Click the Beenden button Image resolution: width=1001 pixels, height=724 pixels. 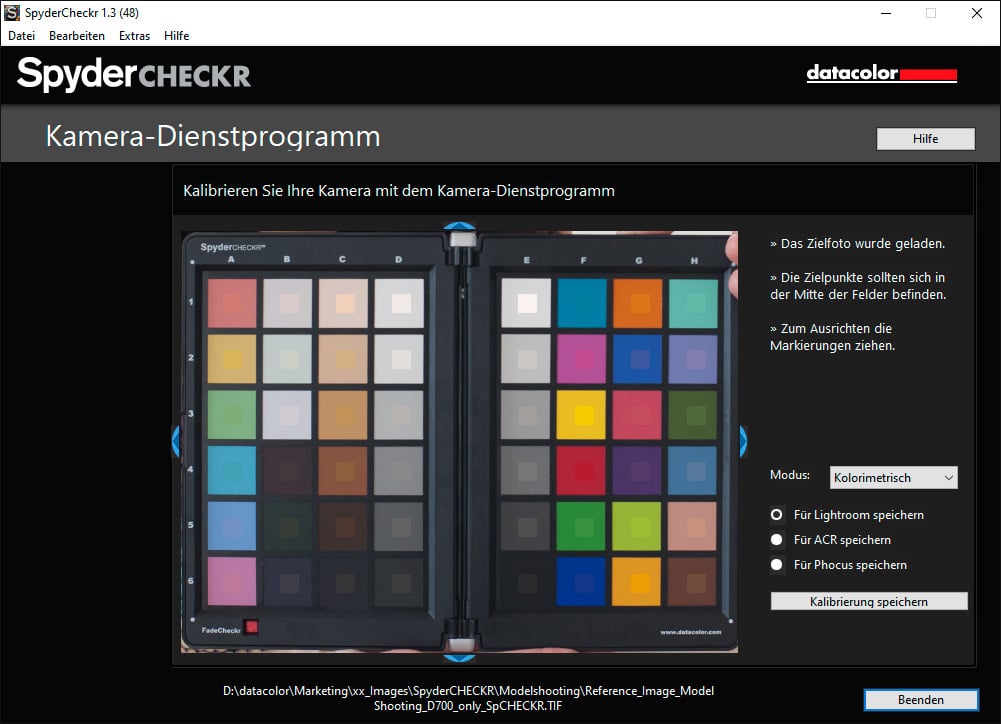tap(921, 700)
